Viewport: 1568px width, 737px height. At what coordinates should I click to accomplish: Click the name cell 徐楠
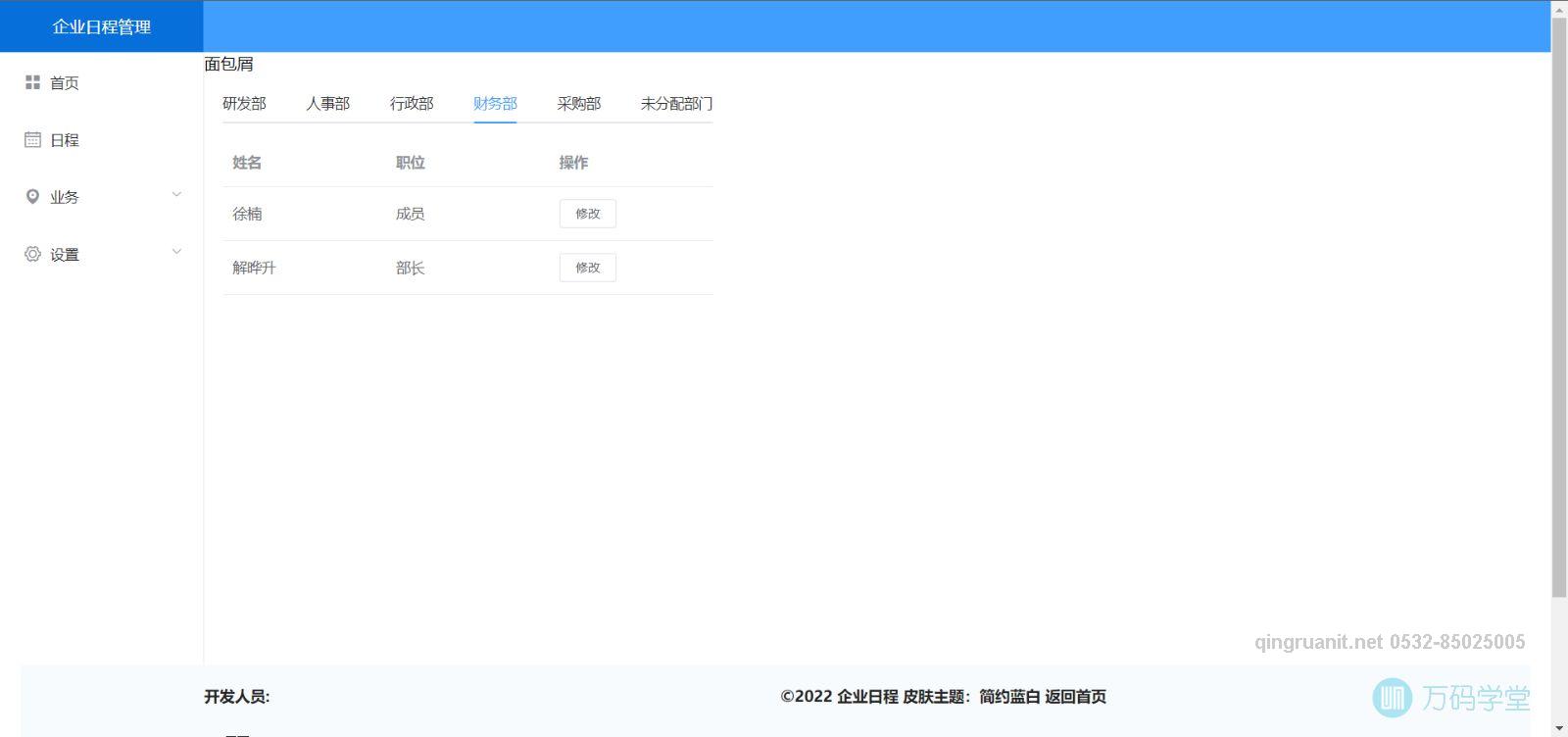click(x=247, y=214)
